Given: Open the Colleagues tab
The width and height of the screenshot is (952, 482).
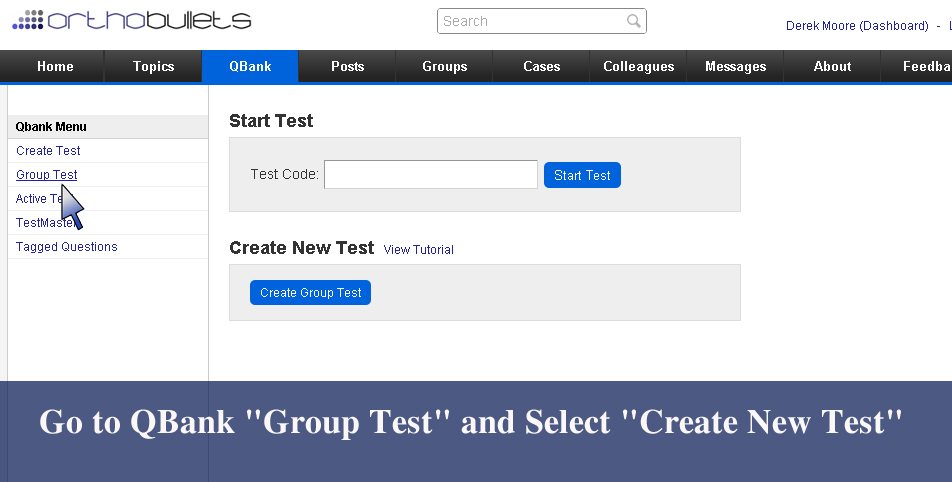Looking at the screenshot, I should pyautogui.click(x=638, y=66).
